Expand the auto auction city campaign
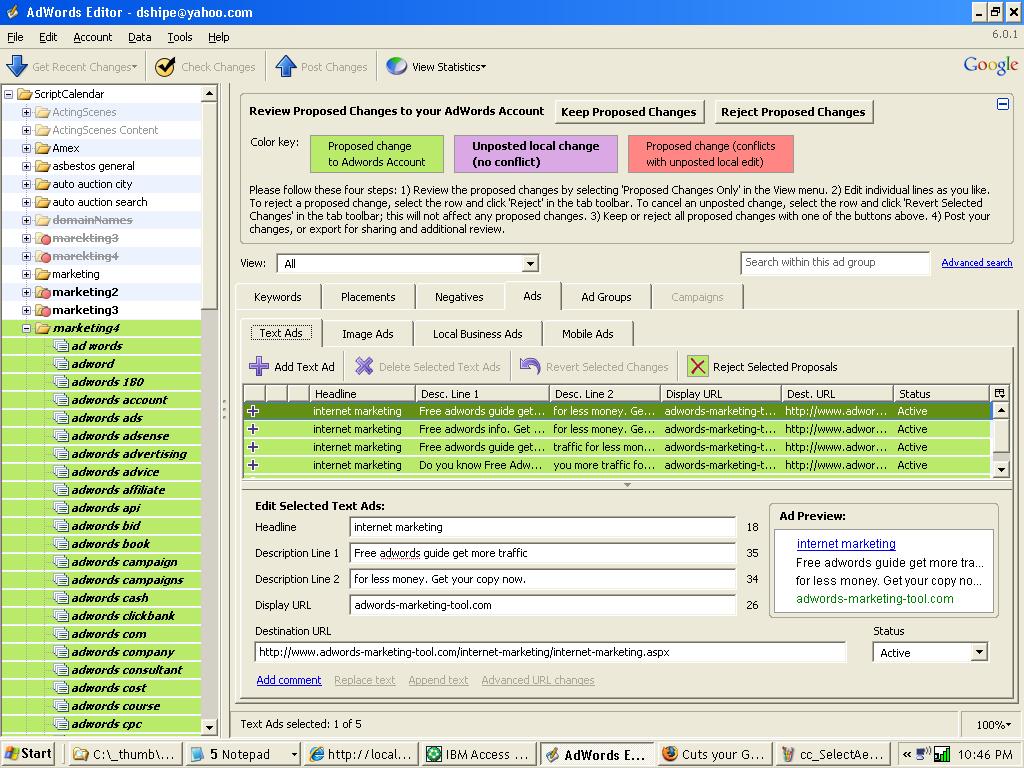 [x=26, y=184]
